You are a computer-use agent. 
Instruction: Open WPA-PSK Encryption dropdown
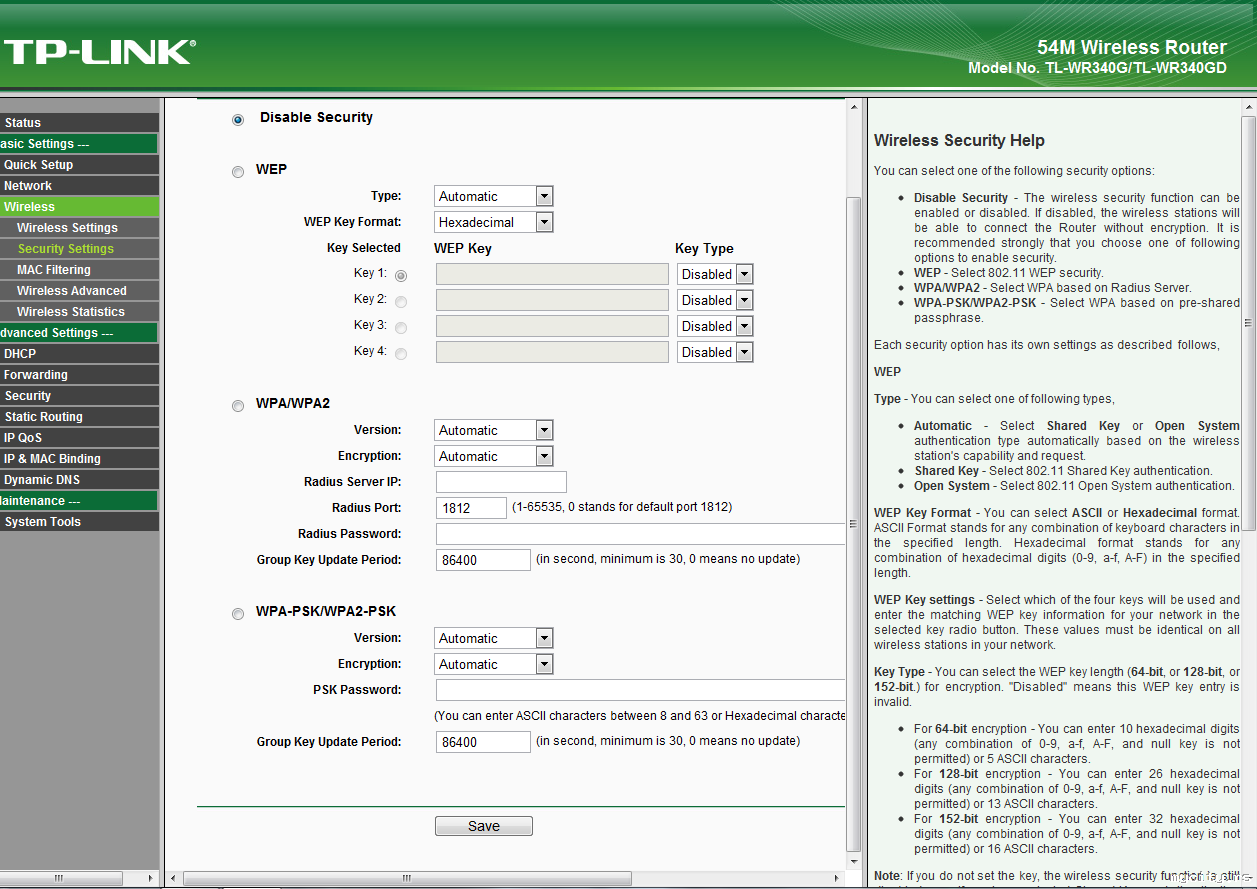point(493,664)
